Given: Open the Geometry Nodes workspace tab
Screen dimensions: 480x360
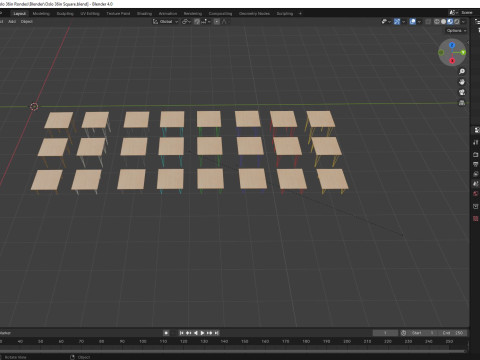Looking at the screenshot, I should [254, 14].
